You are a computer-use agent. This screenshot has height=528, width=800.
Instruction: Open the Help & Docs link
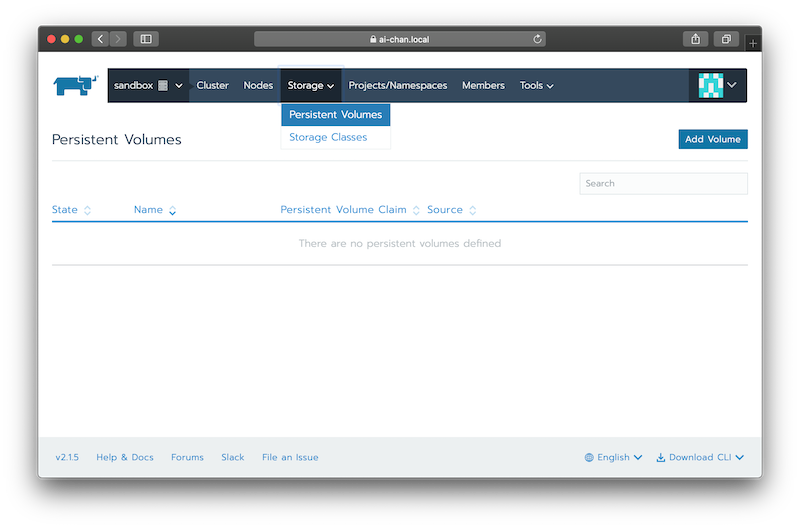(125, 457)
